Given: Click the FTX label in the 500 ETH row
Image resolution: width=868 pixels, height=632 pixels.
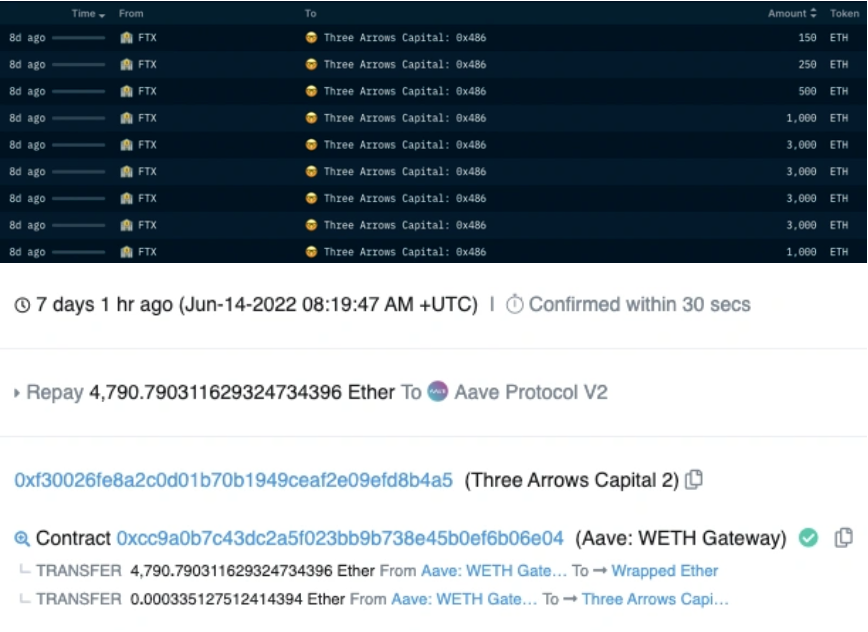Looking at the screenshot, I should [x=147, y=91].
